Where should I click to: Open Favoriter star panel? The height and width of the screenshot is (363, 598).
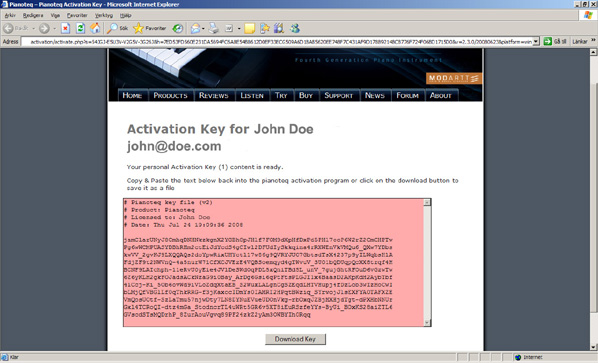[x=150, y=28]
